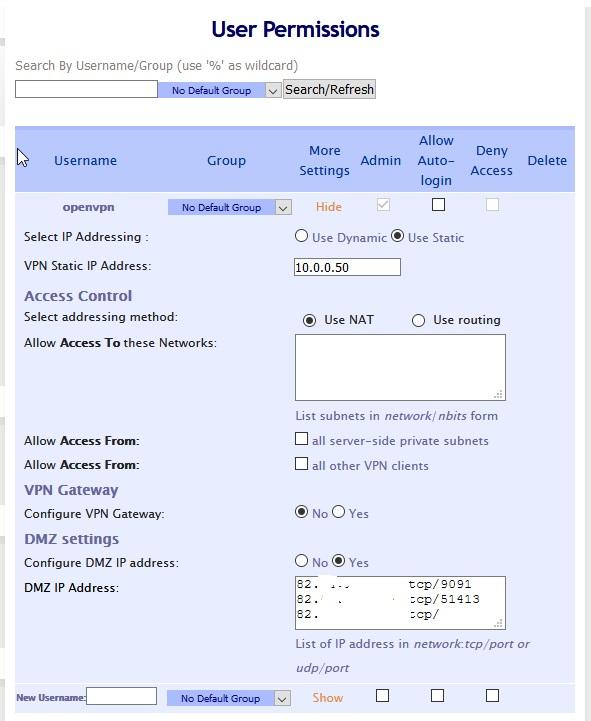
Task: Expand the openvpn user group dropdown
Action: (x=230, y=207)
